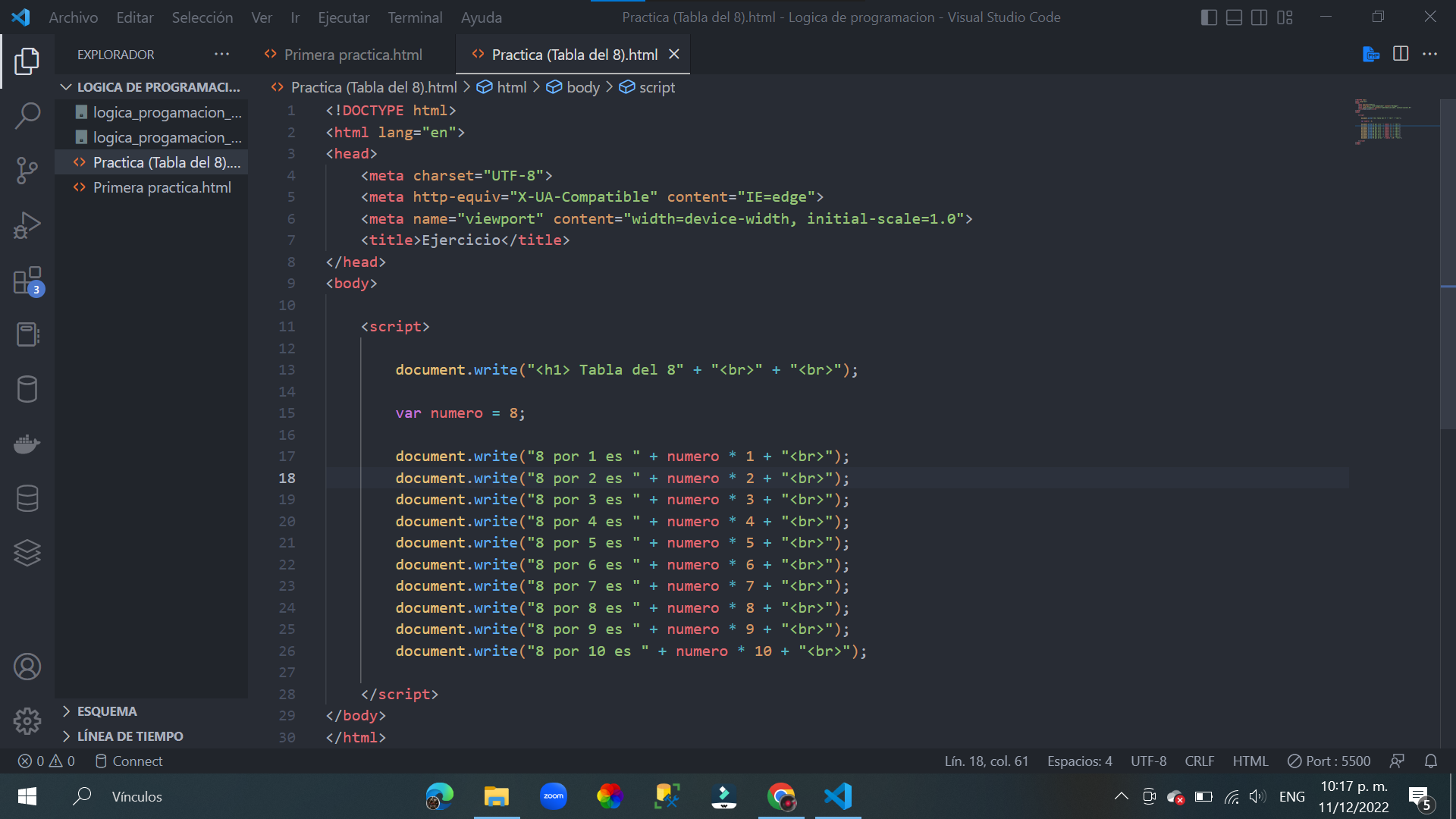Viewport: 1456px width, 819px height.
Task: Open errors and warnings status item
Action: coord(46,761)
